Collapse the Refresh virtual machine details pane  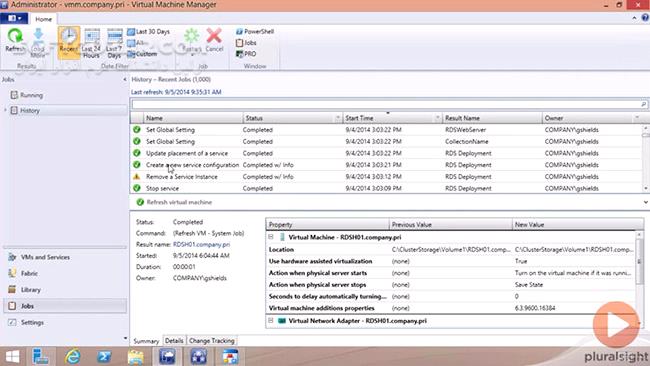645,202
